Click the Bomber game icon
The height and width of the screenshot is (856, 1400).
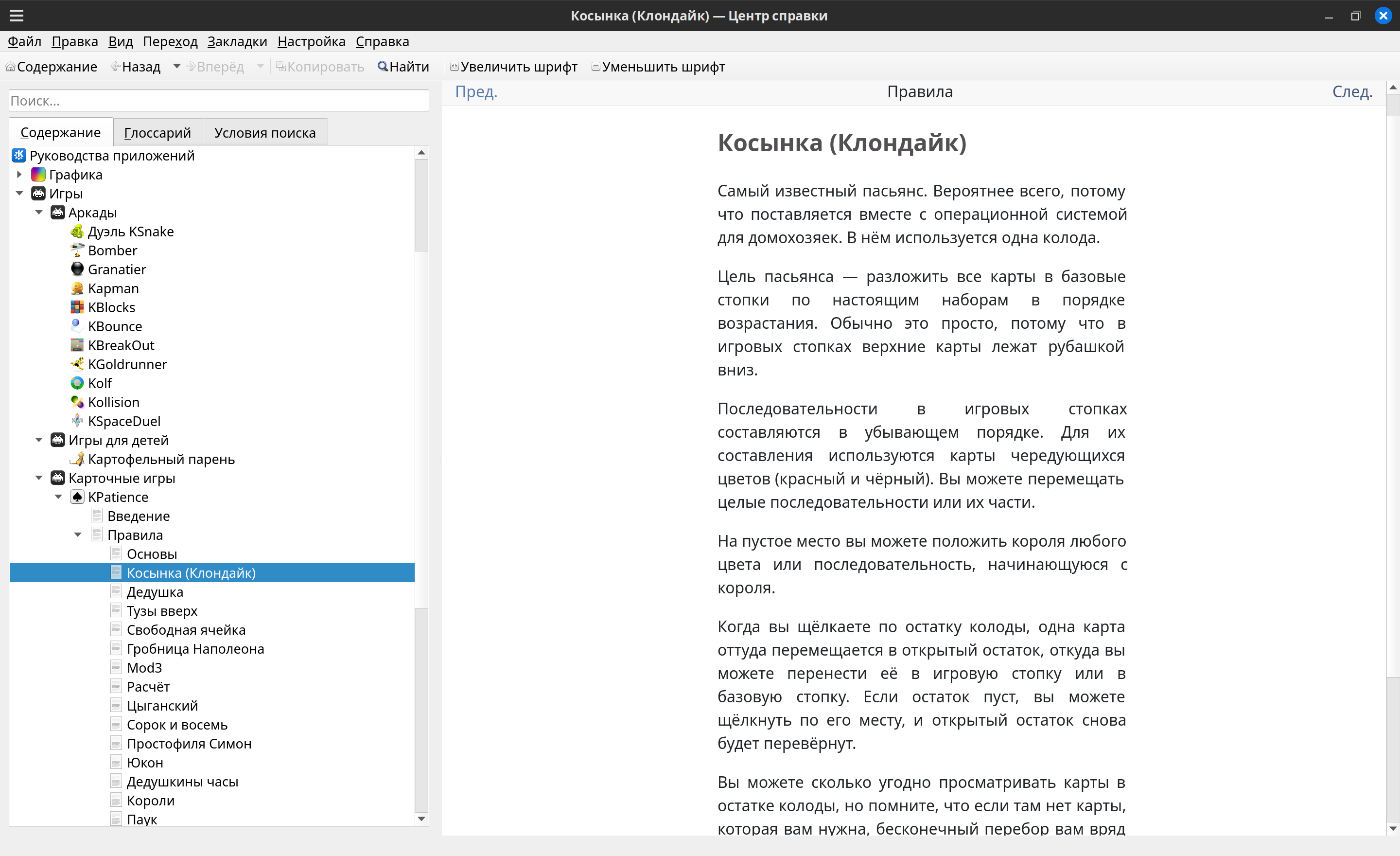coord(77,250)
